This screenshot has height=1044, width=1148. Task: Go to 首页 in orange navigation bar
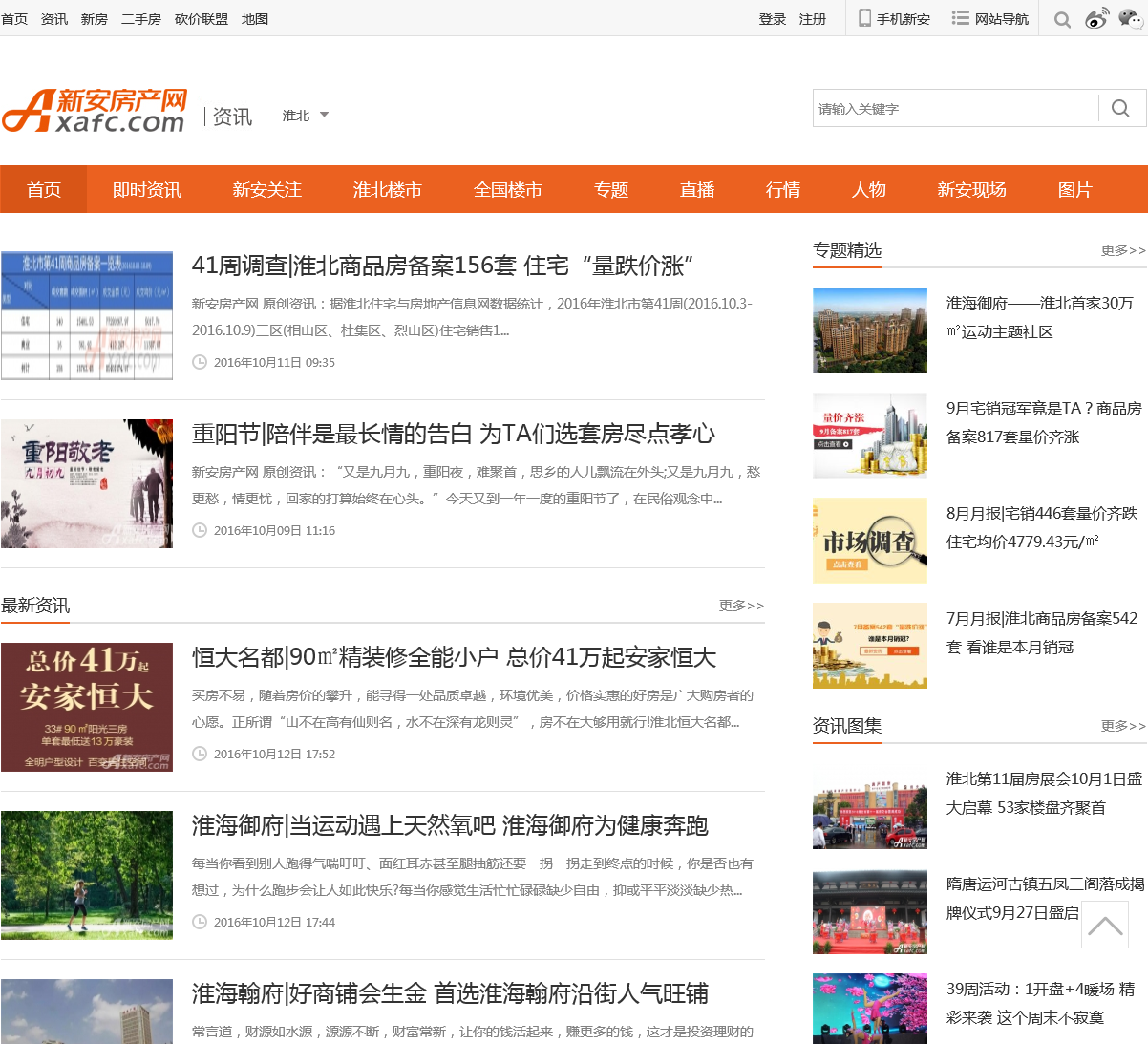point(44,189)
